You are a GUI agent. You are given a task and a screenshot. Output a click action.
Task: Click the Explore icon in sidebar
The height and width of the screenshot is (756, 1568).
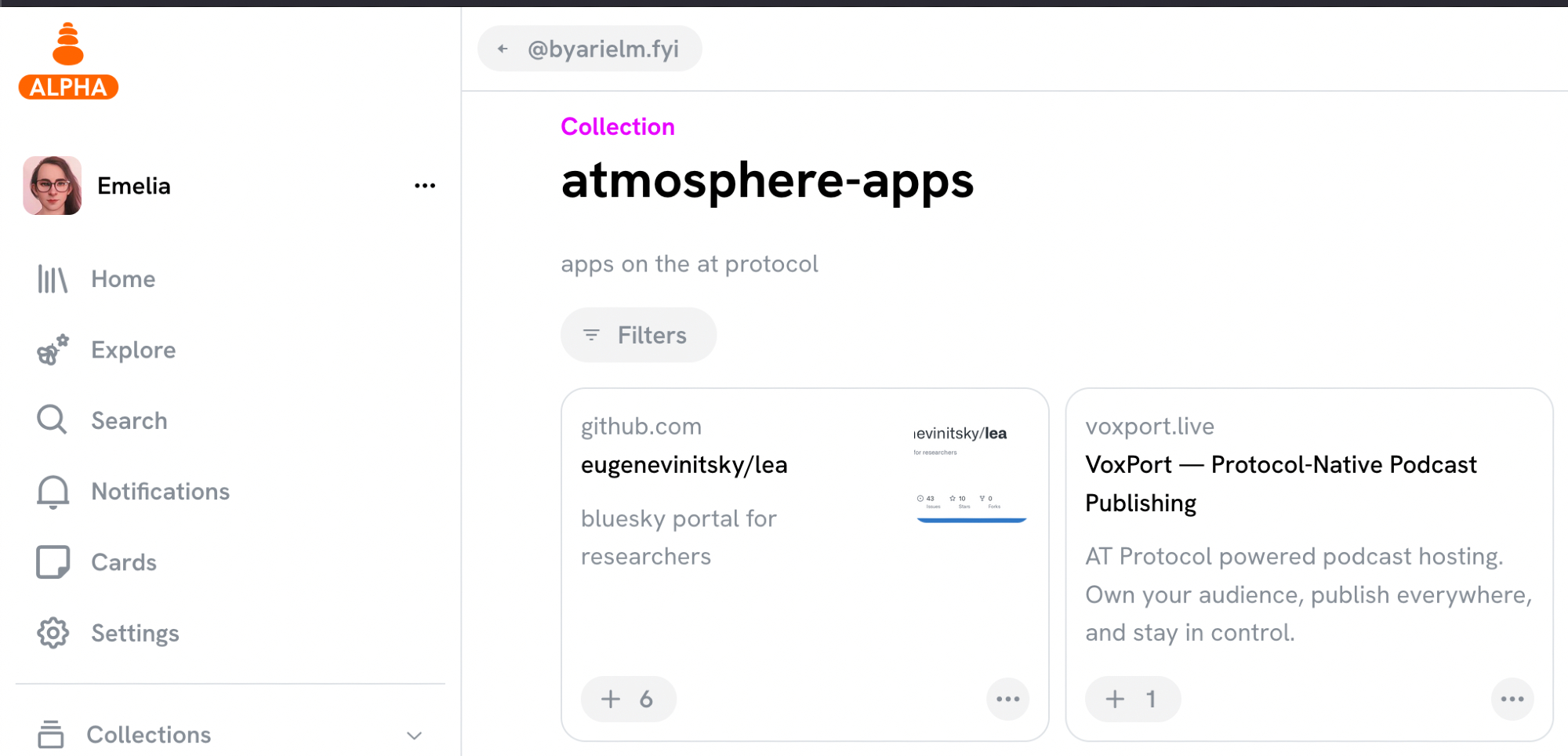pyautogui.click(x=53, y=350)
